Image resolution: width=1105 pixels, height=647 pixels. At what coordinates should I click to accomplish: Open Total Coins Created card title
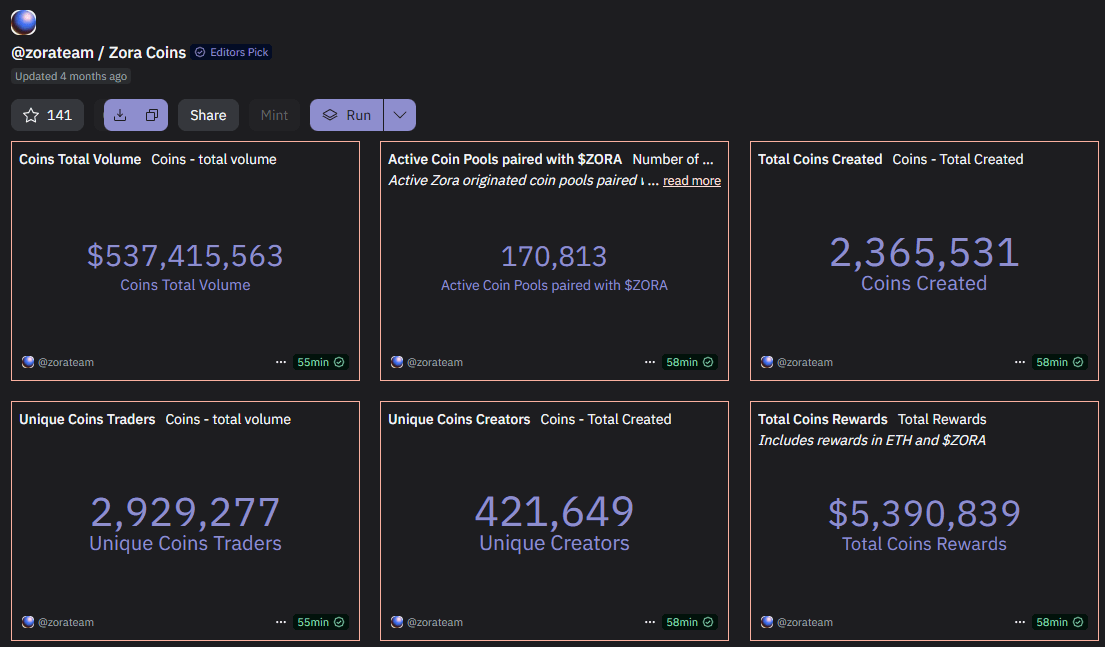[820, 159]
